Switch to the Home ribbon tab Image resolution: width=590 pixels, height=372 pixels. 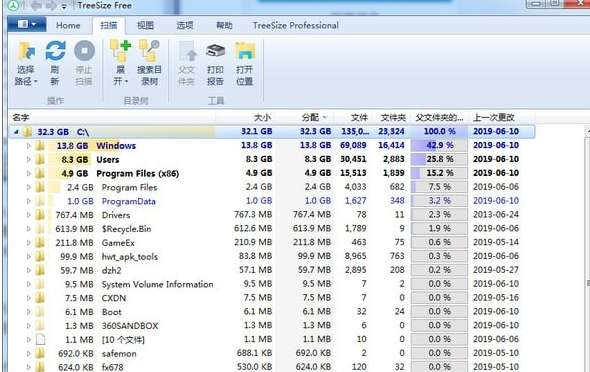[68, 26]
